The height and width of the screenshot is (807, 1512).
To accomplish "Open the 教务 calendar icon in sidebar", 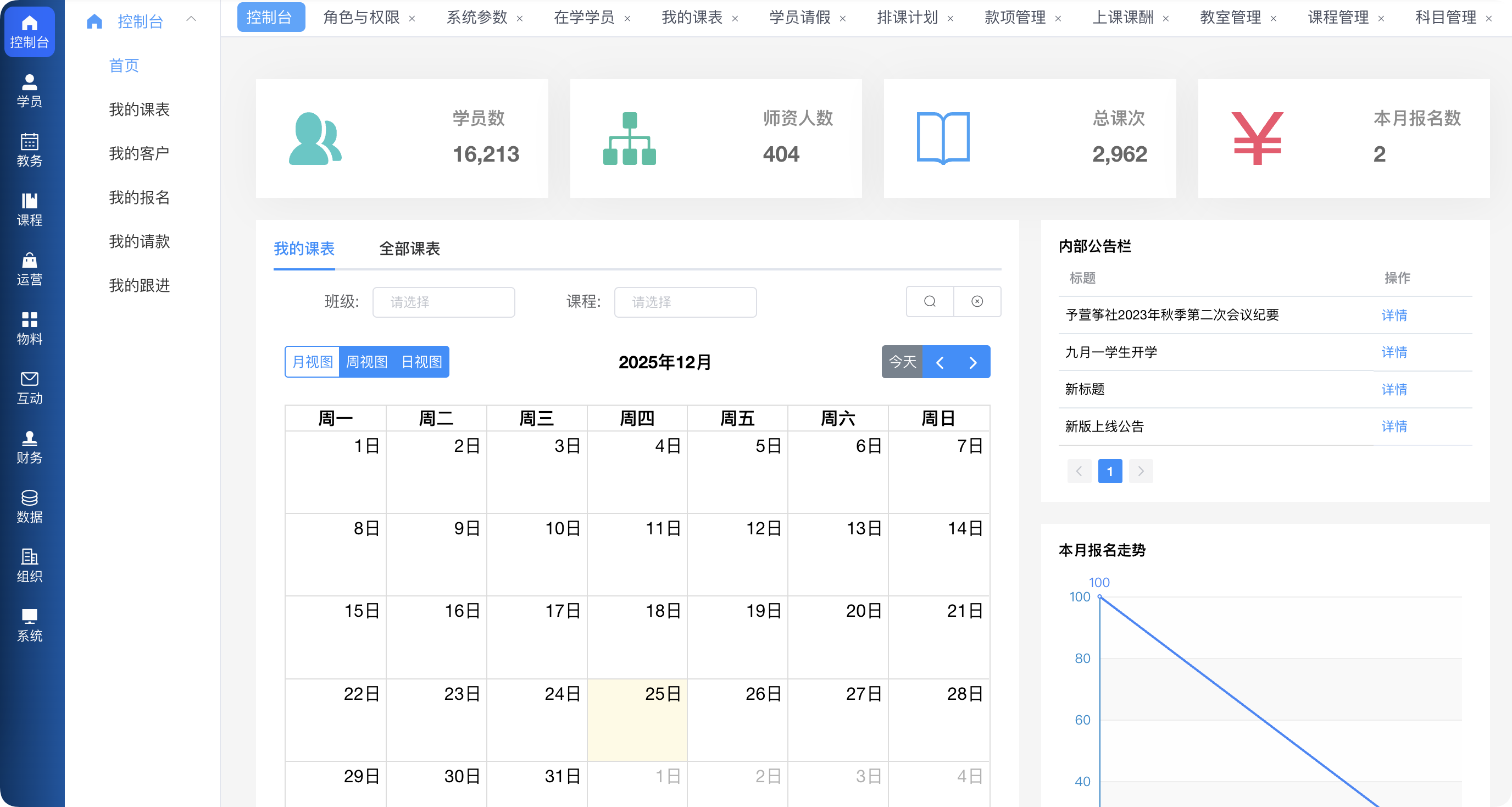I will [x=29, y=150].
